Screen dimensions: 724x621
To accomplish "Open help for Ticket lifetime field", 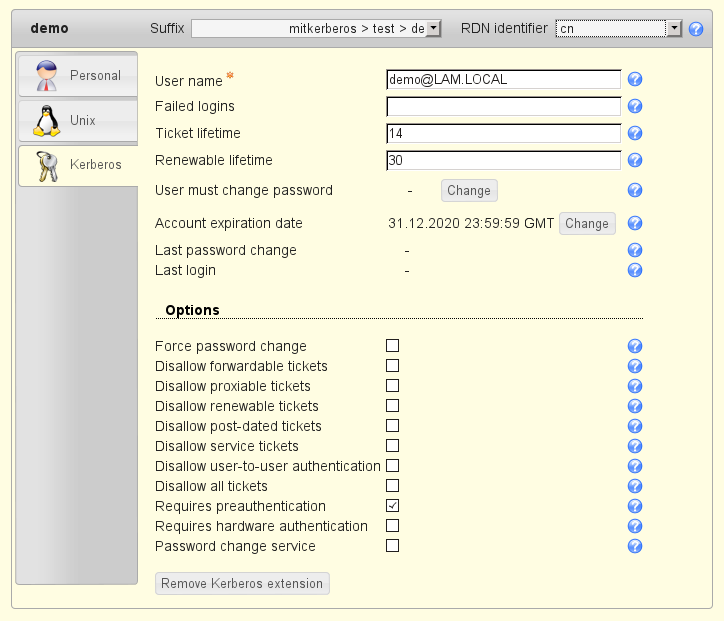I will click(634, 133).
